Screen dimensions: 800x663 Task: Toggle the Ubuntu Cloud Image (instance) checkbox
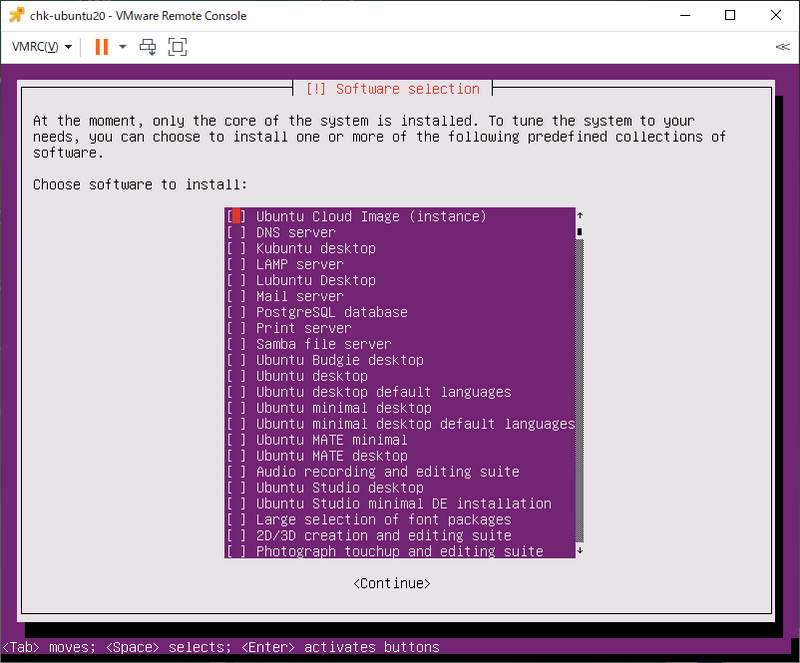236,216
